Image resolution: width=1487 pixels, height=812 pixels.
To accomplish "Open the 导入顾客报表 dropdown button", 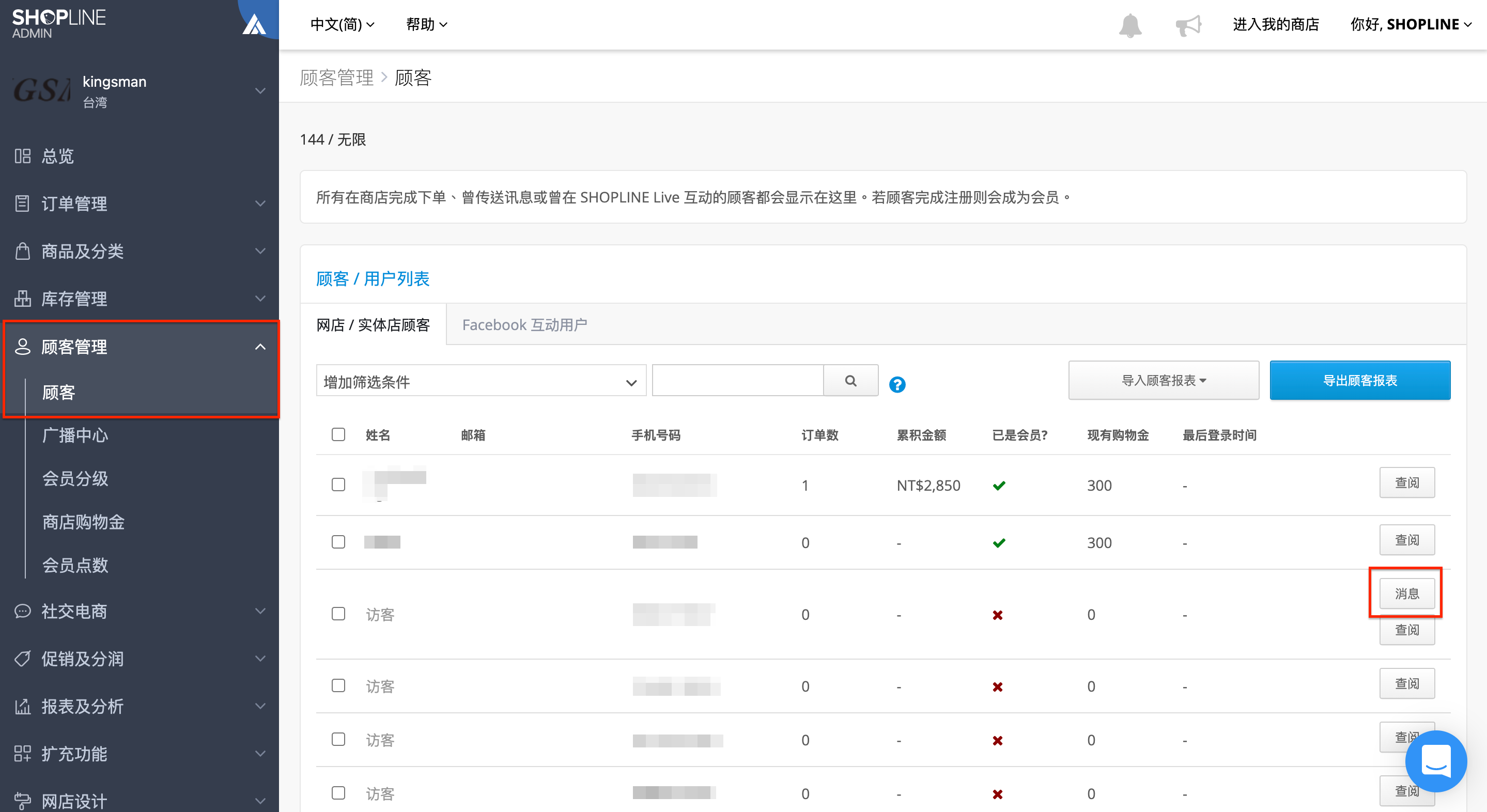I will click(1163, 380).
